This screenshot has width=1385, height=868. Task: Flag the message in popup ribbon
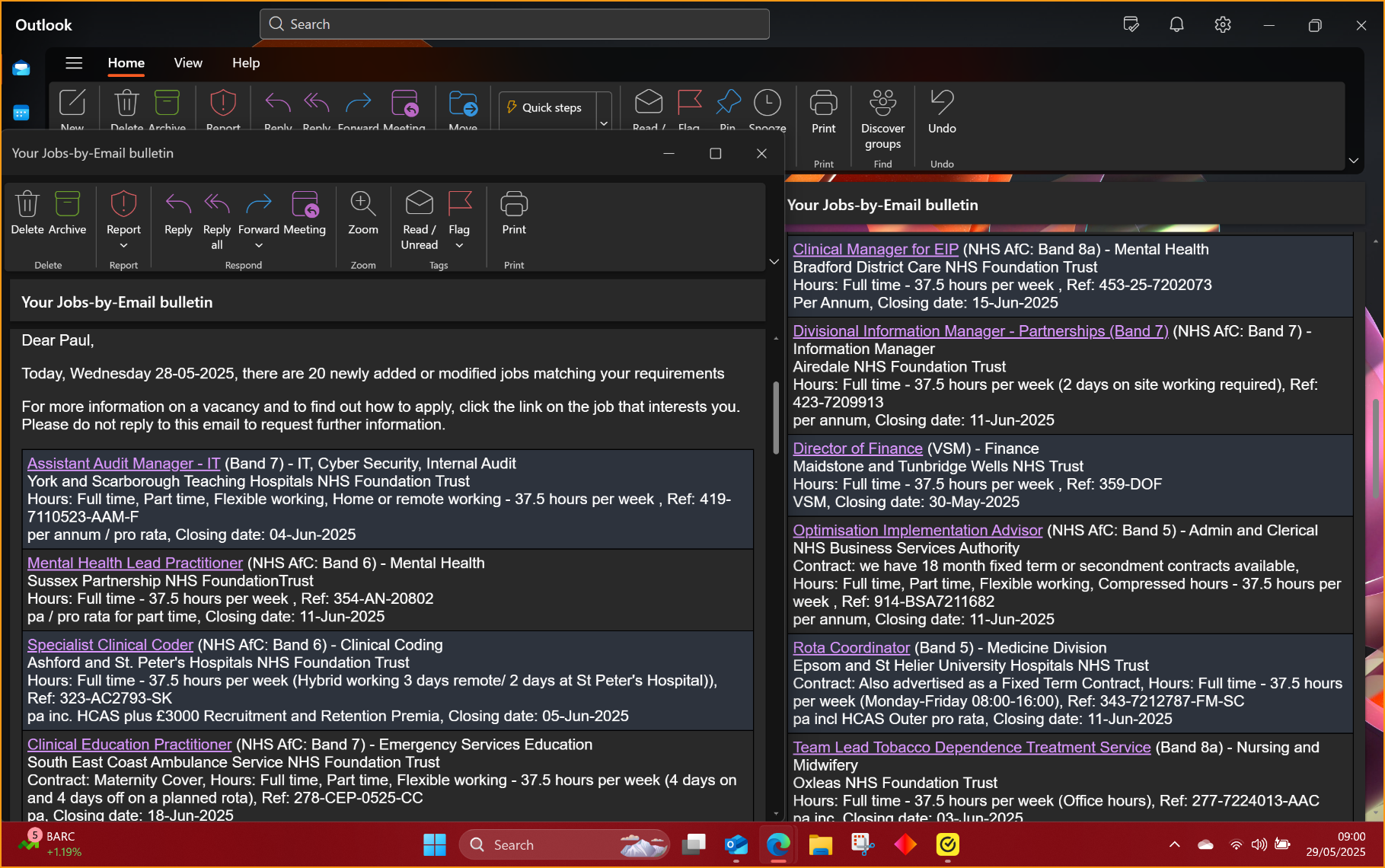[x=459, y=204]
